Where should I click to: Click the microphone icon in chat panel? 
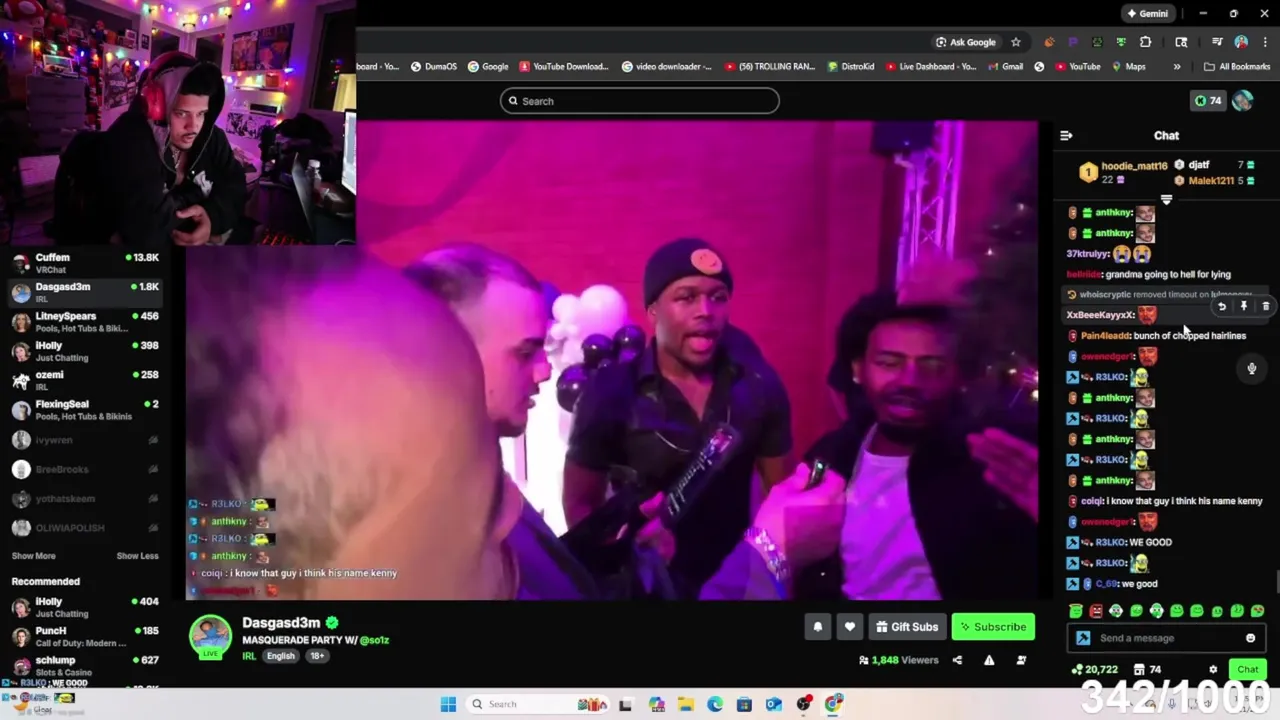1251,369
